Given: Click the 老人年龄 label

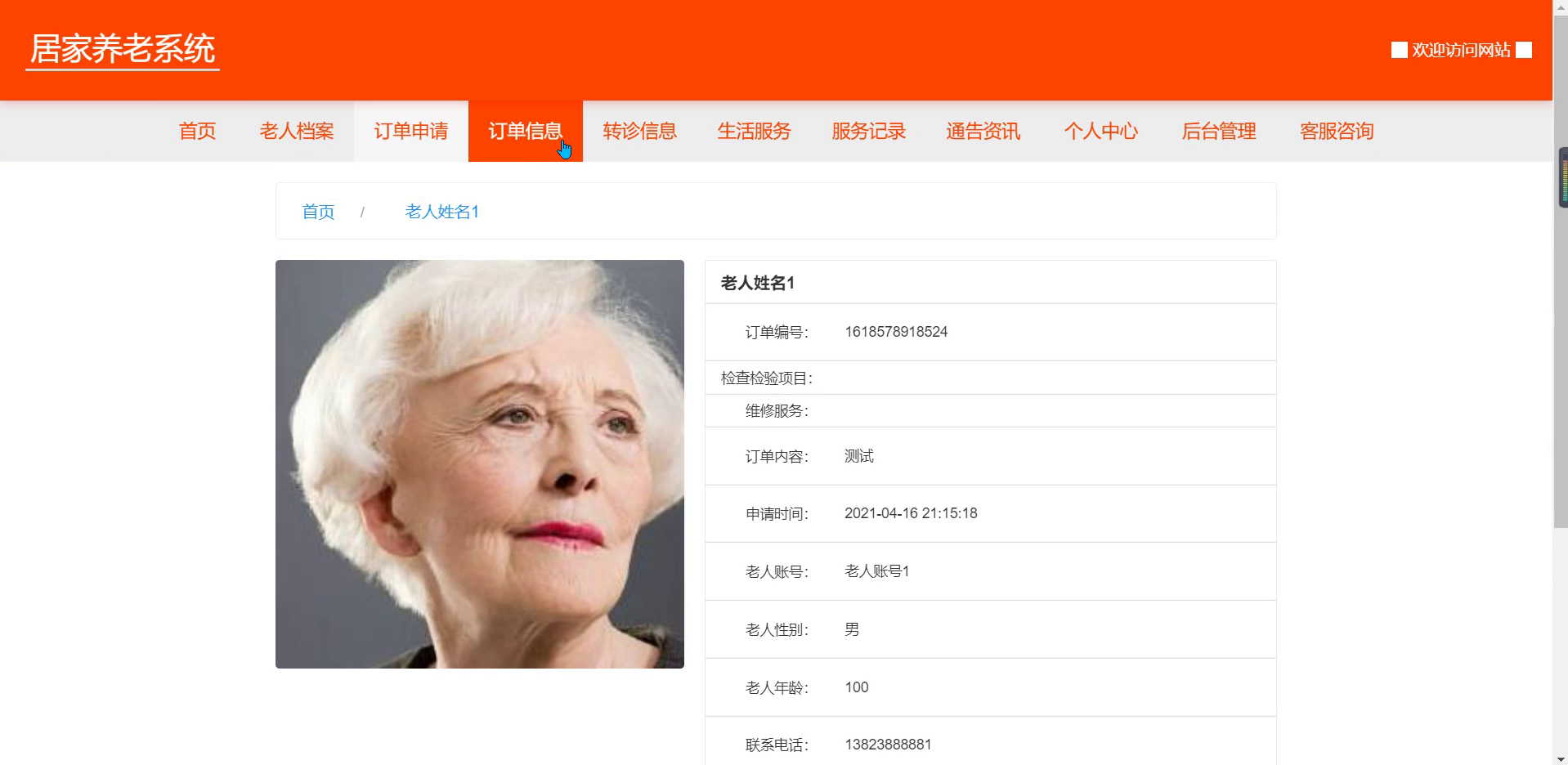Looking at the screenshot, I should tap(777, 687).
